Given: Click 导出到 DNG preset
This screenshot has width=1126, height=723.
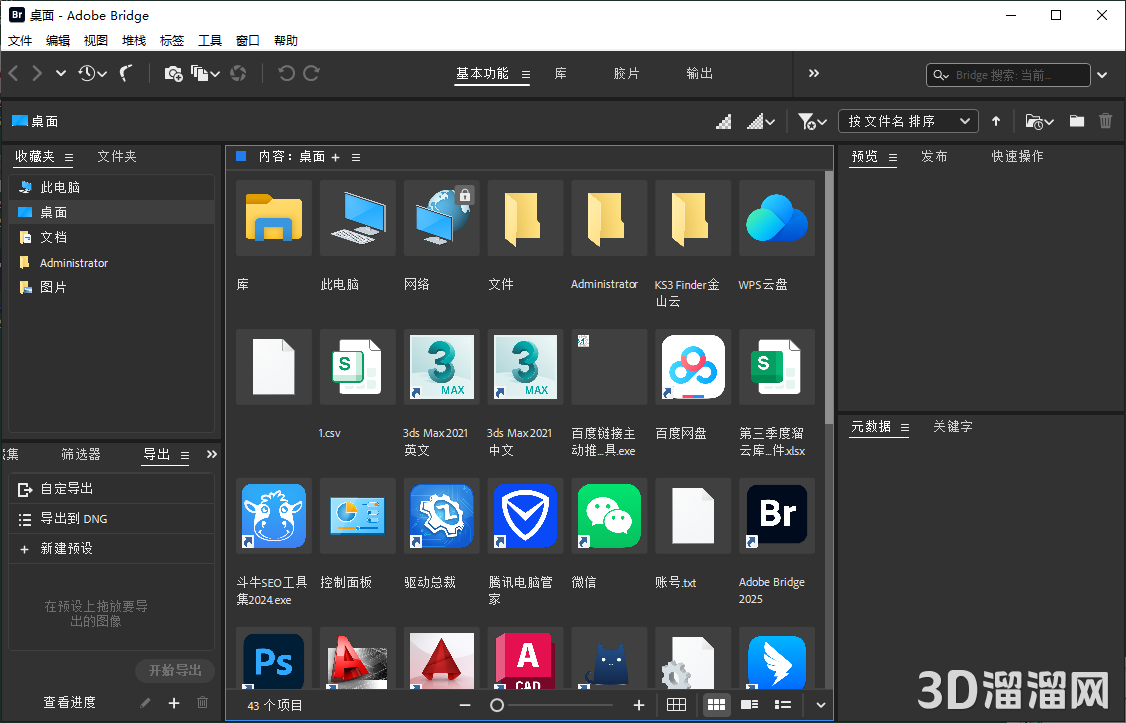Looking at the screenshot, I should pyautogui.click(x=112, y=518).
